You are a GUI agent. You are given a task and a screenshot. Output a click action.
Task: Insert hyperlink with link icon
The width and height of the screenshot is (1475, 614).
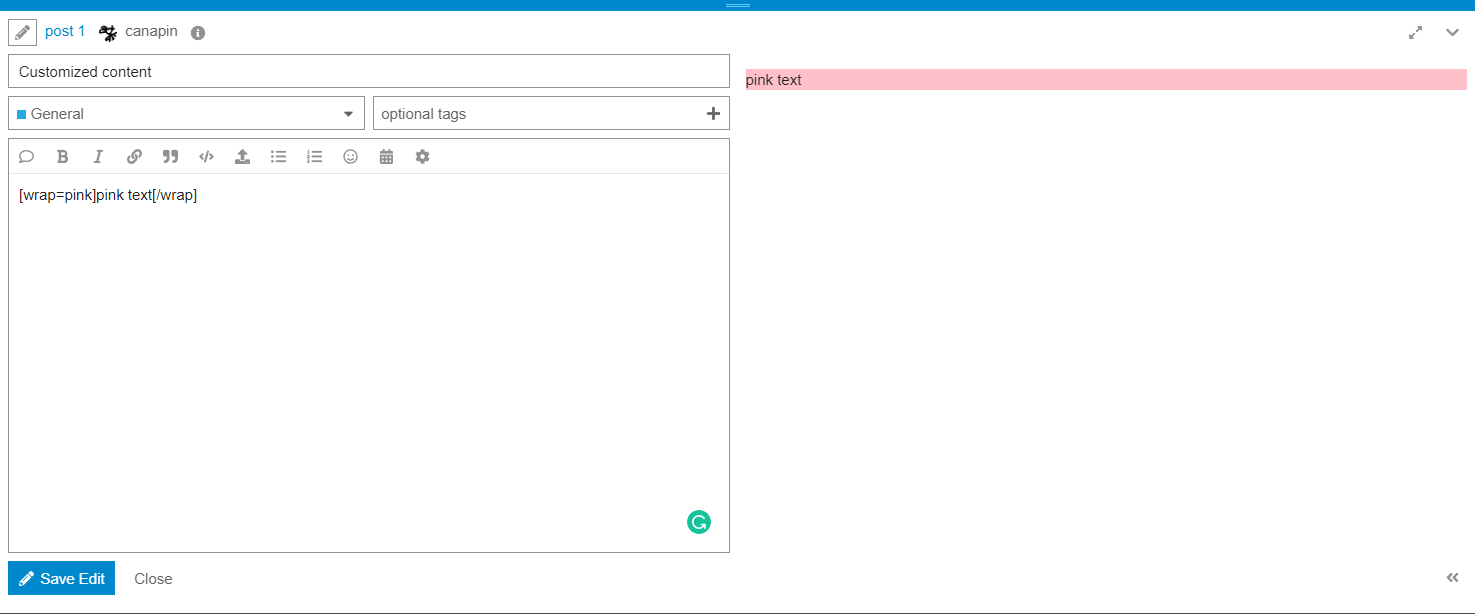pos(134,156)
